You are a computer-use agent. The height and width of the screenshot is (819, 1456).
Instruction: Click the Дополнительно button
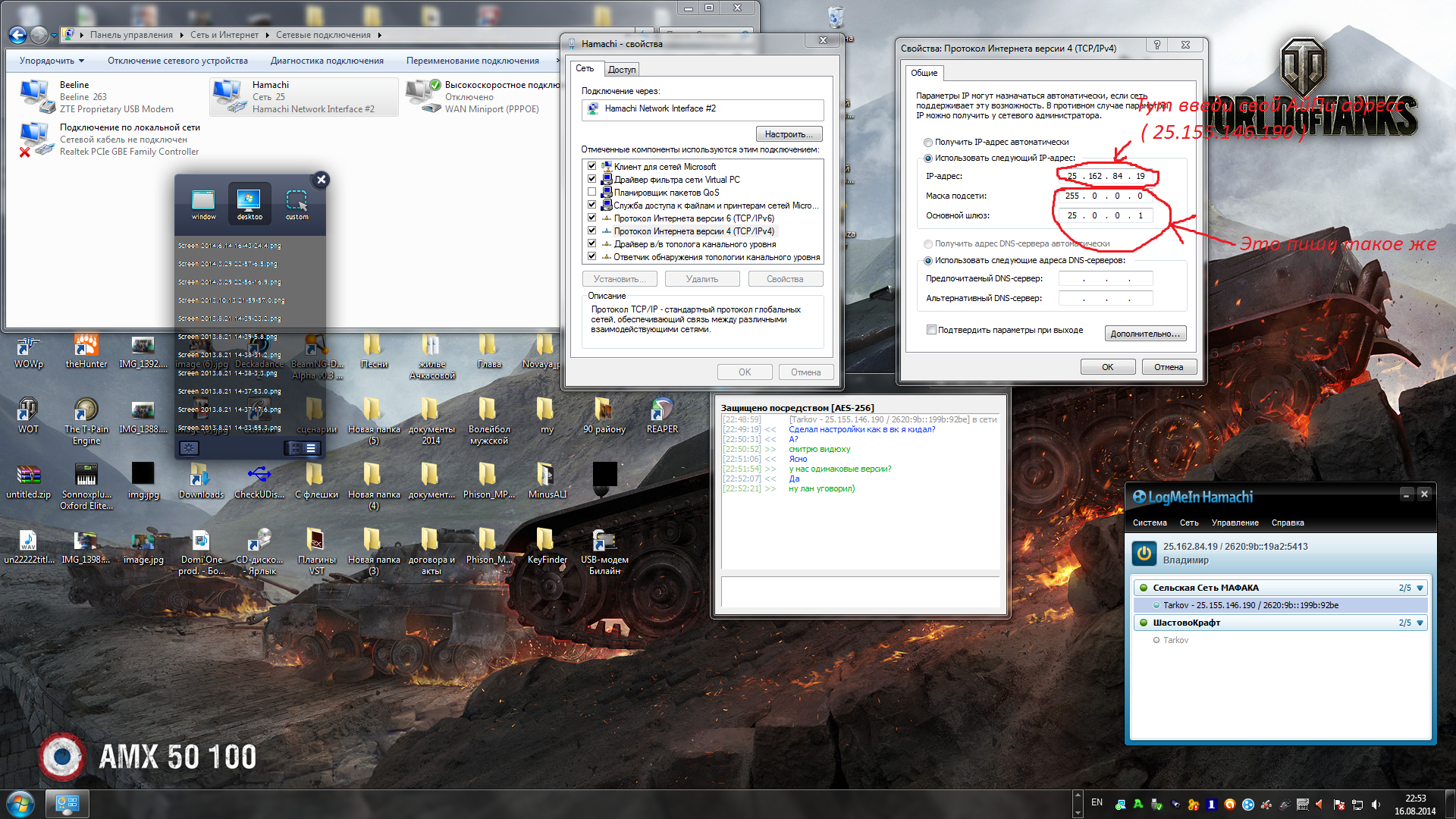(x=1145, y=334)
